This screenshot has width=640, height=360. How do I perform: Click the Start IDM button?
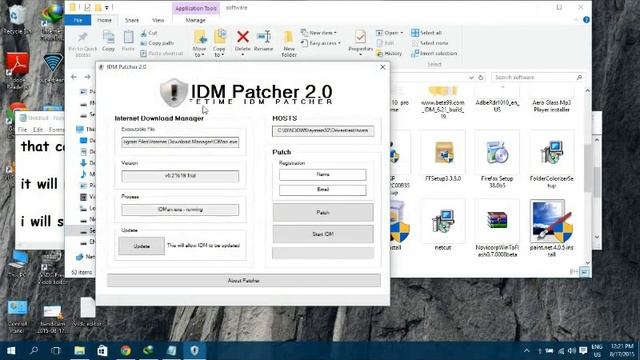click(x=323, y=234)
